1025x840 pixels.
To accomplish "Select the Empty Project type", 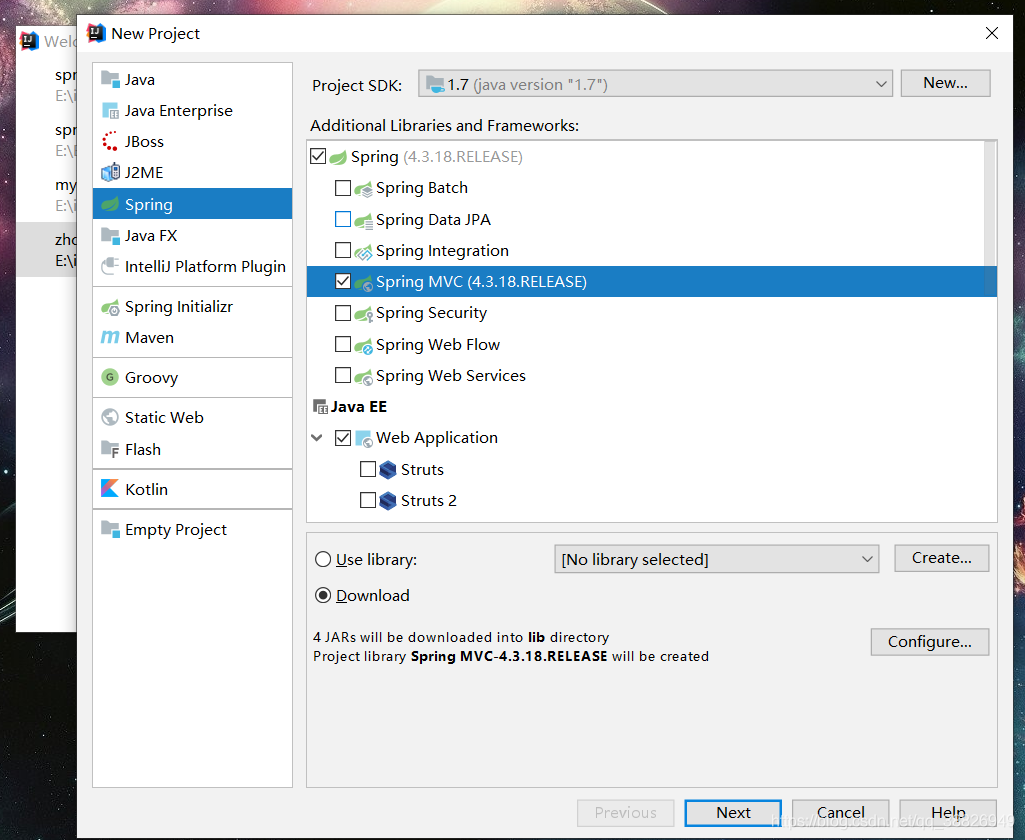I will pyautogui.click(x=192, y=529).
